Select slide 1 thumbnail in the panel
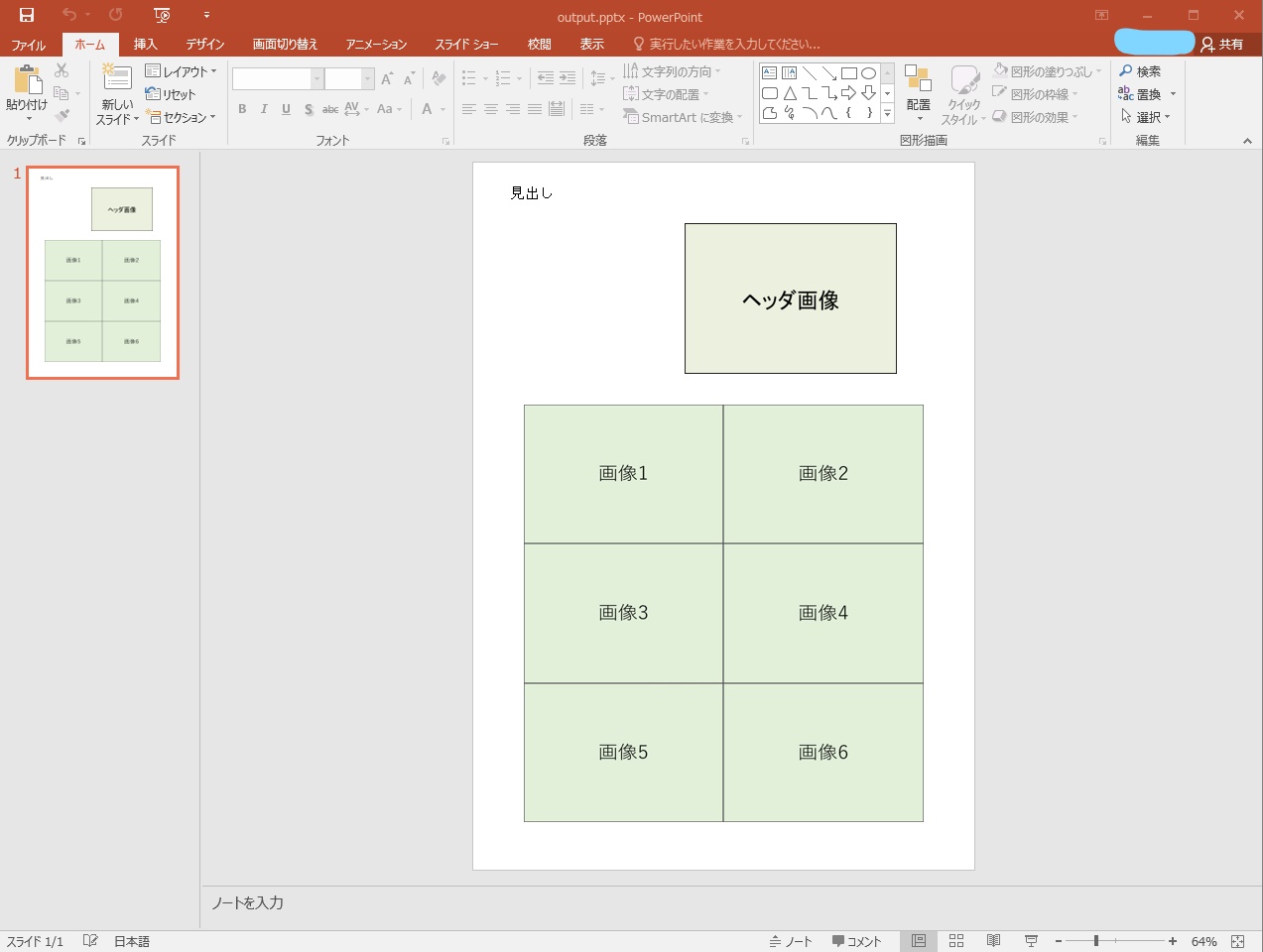 point(101,271)
